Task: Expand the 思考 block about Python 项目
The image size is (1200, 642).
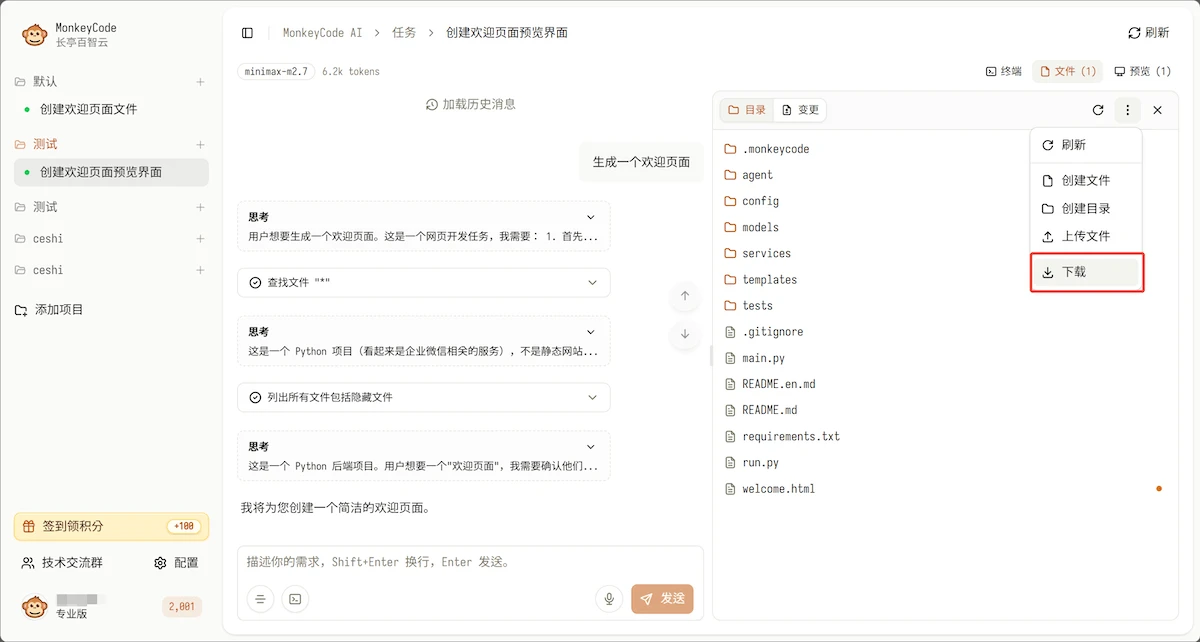Action: tap(591, 332)
